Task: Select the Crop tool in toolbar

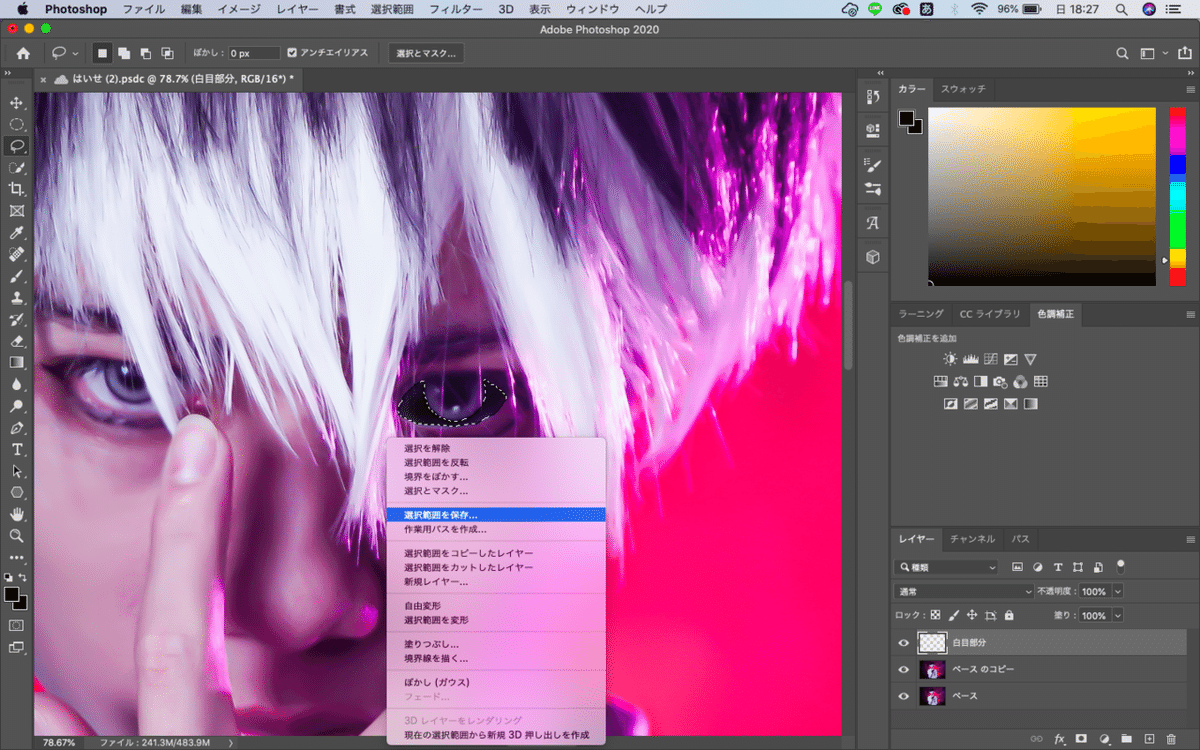Action: tap(17, 189)
